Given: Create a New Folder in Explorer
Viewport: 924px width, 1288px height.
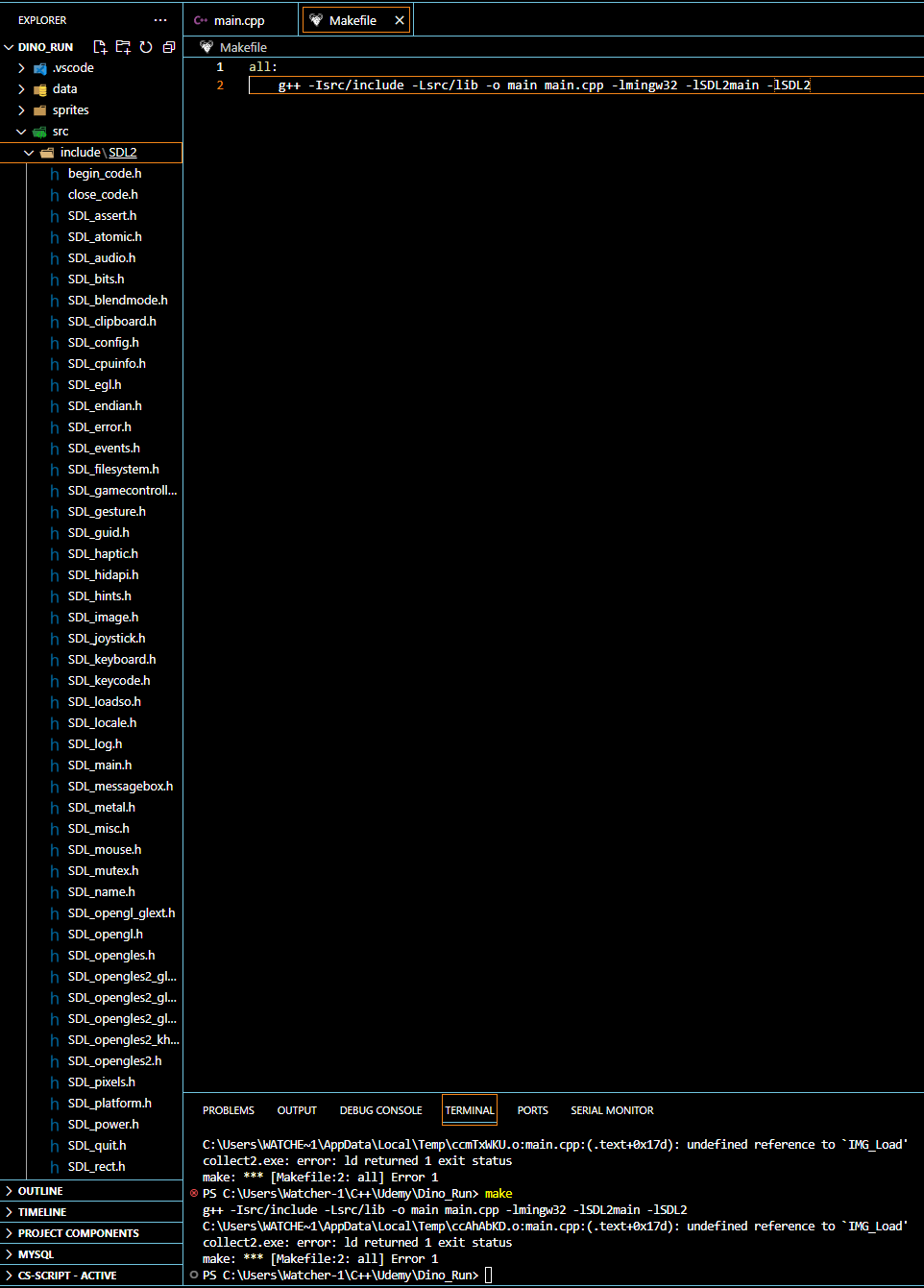Looking at the screenshot, I should pos(123,47).
